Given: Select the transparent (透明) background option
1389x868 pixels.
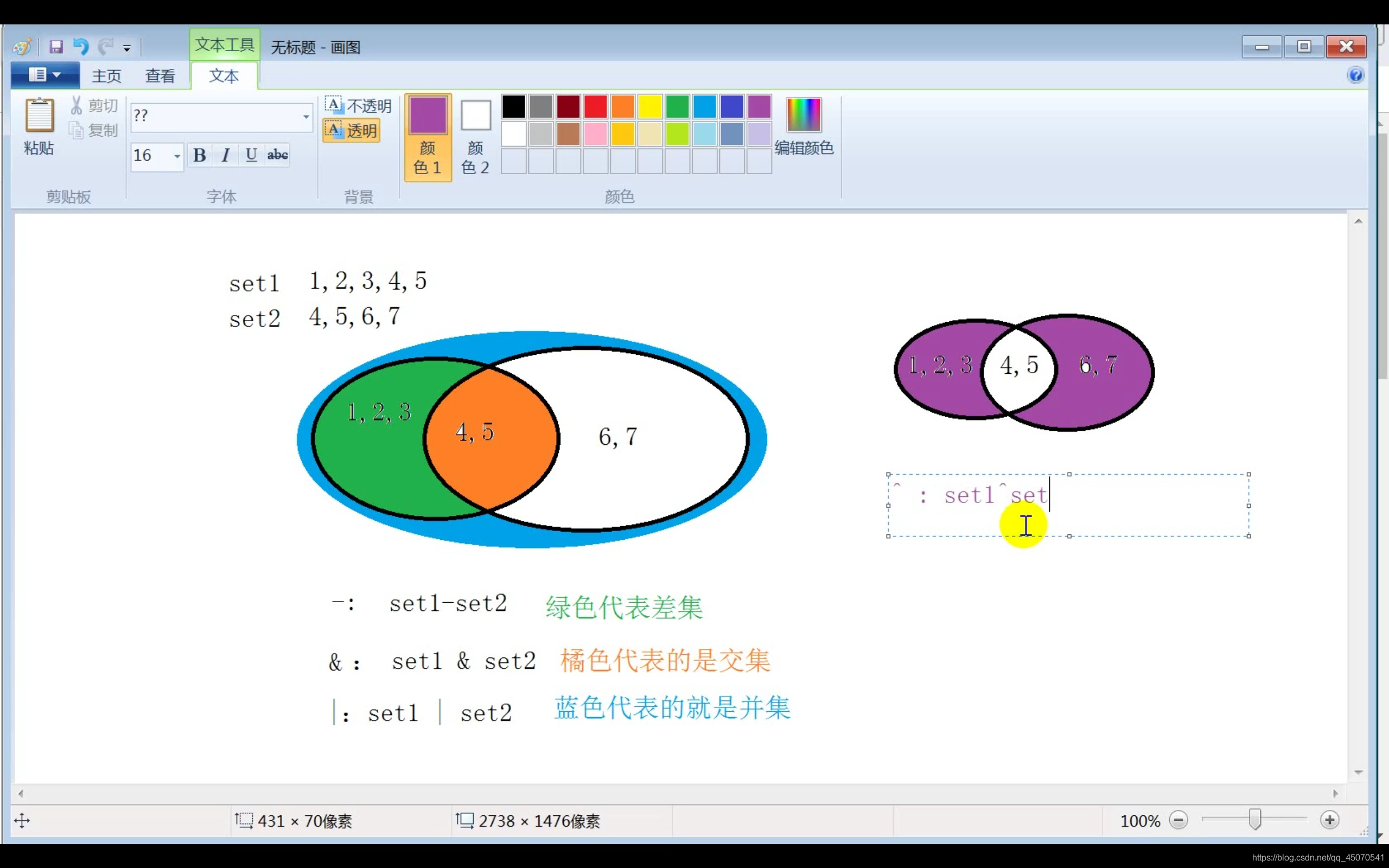Looking at the screenshot, I should 352,131.
